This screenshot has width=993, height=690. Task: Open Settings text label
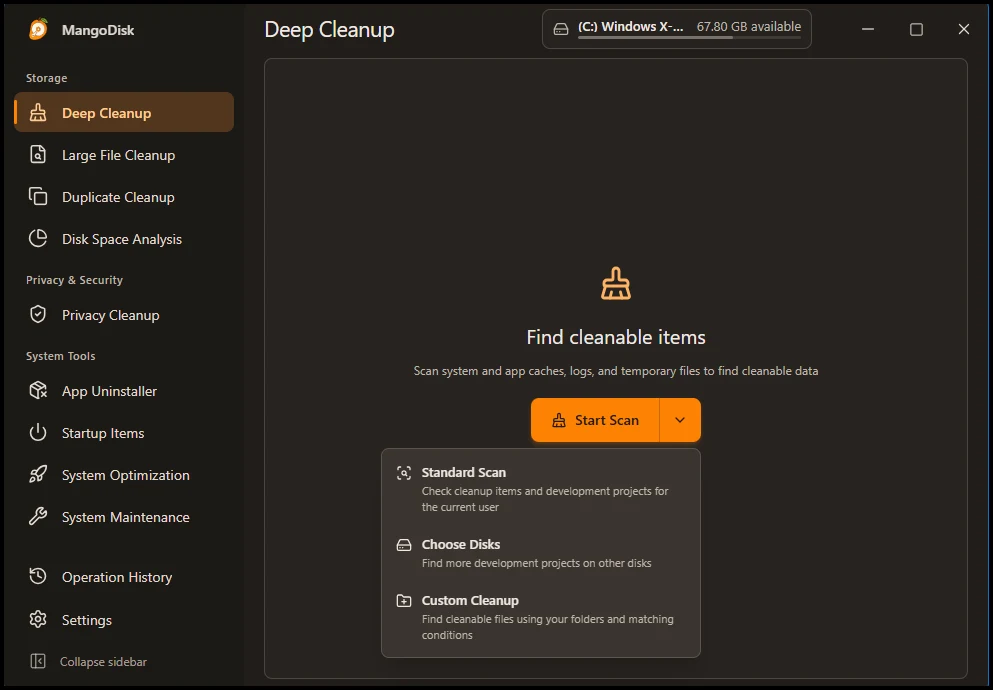click(87, 620)
